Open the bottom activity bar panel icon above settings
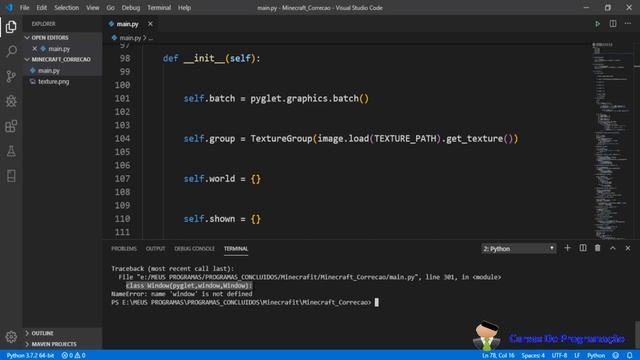The height and width of the screenshot is (360, 640). [x=11, y=176]
